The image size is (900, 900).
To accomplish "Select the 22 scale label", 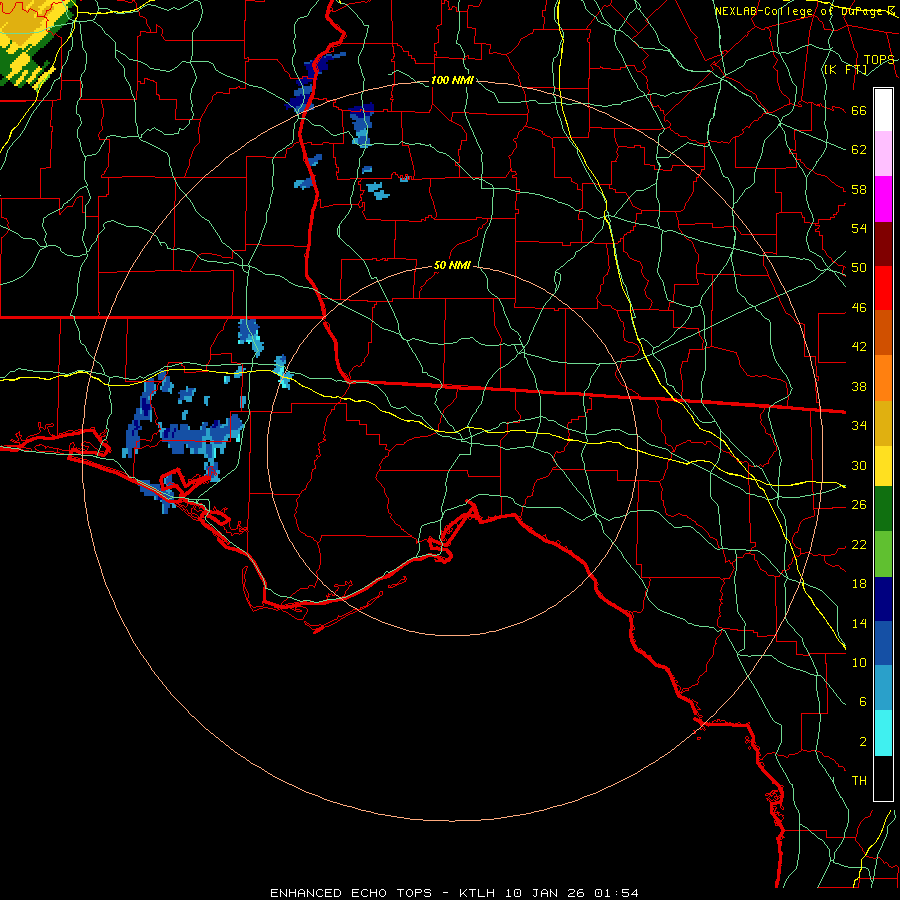I will pyautogui.click(x=859, y=544).
